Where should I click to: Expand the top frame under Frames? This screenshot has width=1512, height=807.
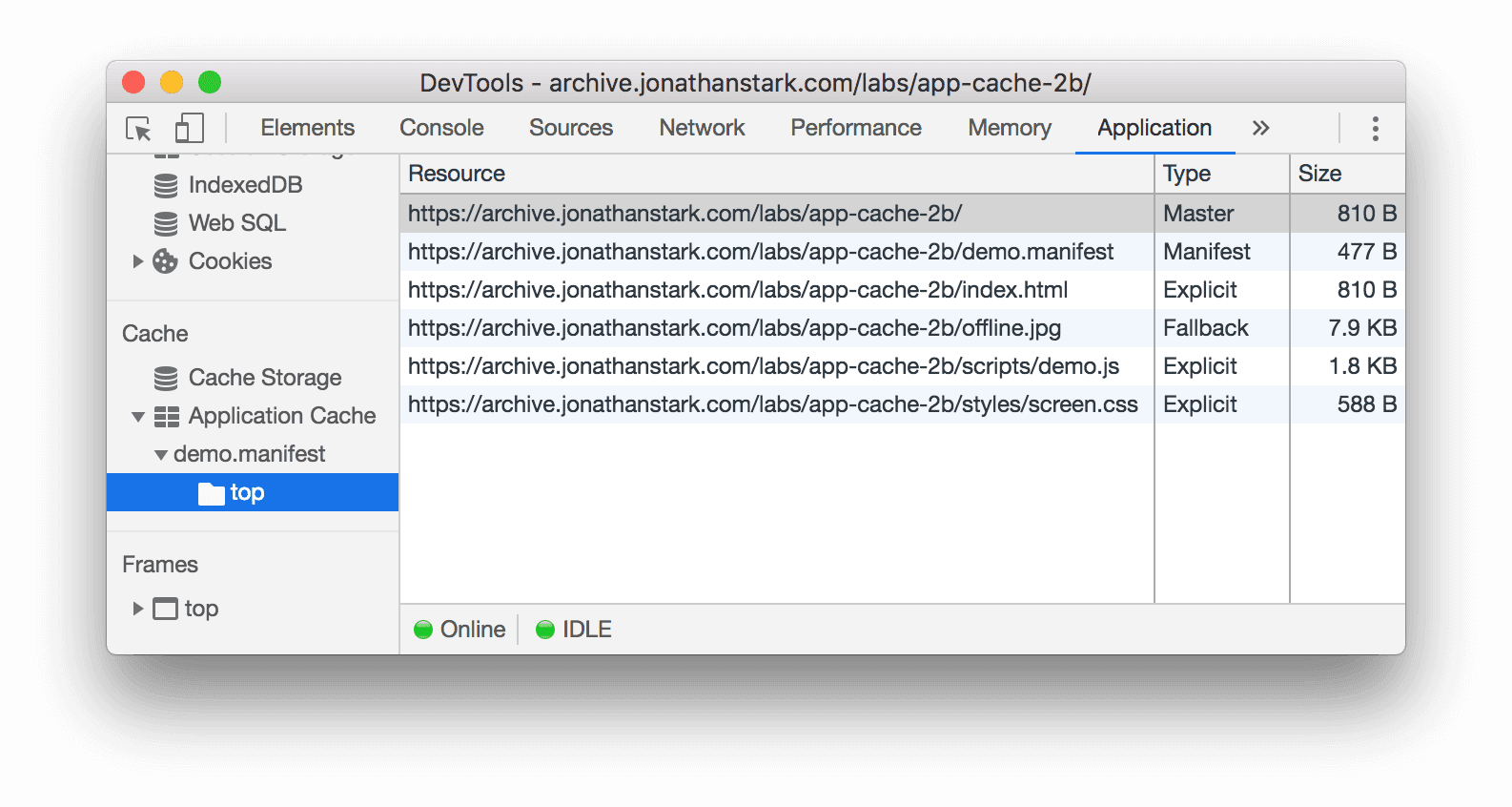(x=136, y=608)
